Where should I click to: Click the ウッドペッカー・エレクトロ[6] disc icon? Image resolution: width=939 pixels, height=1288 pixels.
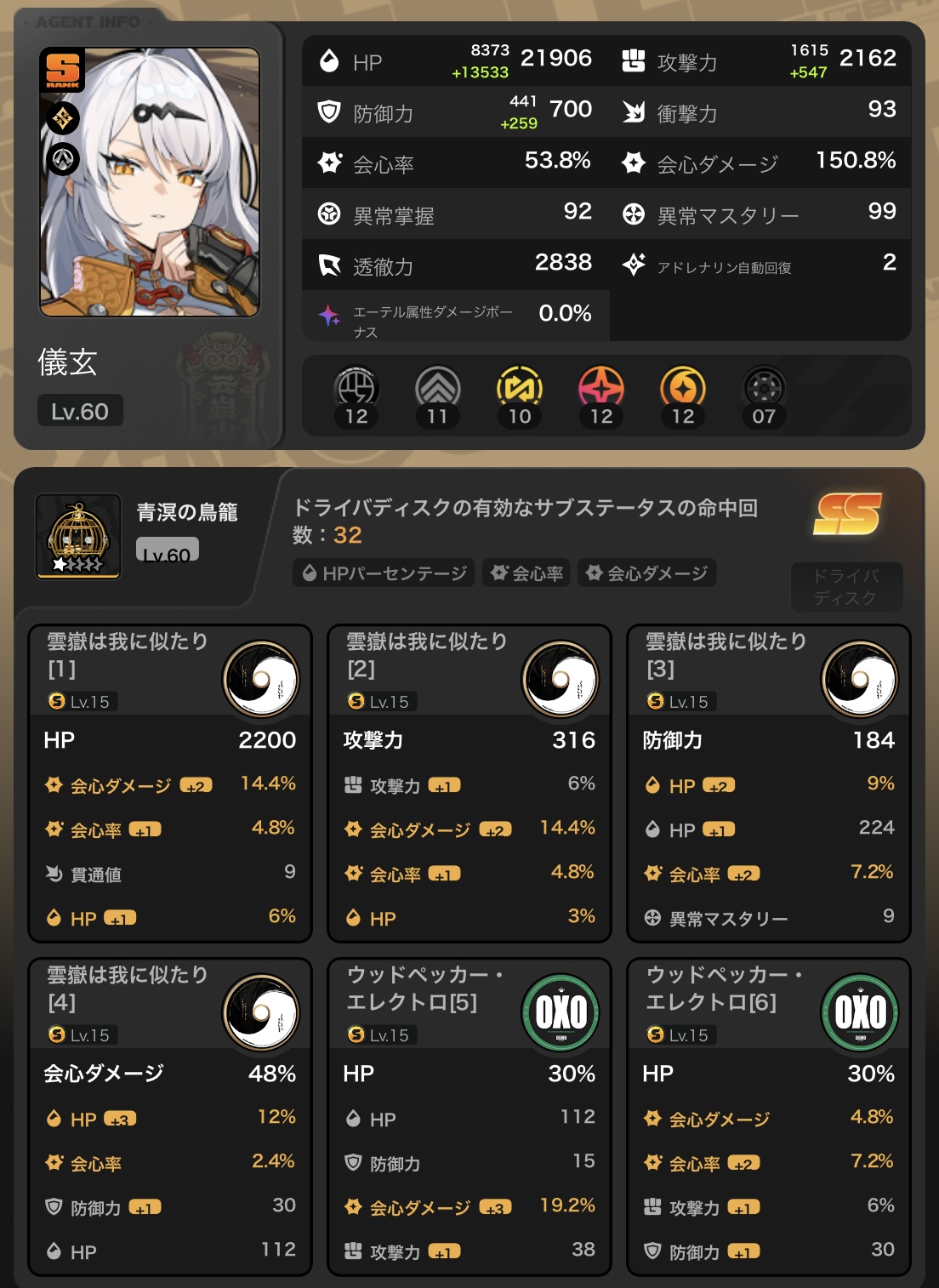pyautogui.click(x=860, y=1012)
